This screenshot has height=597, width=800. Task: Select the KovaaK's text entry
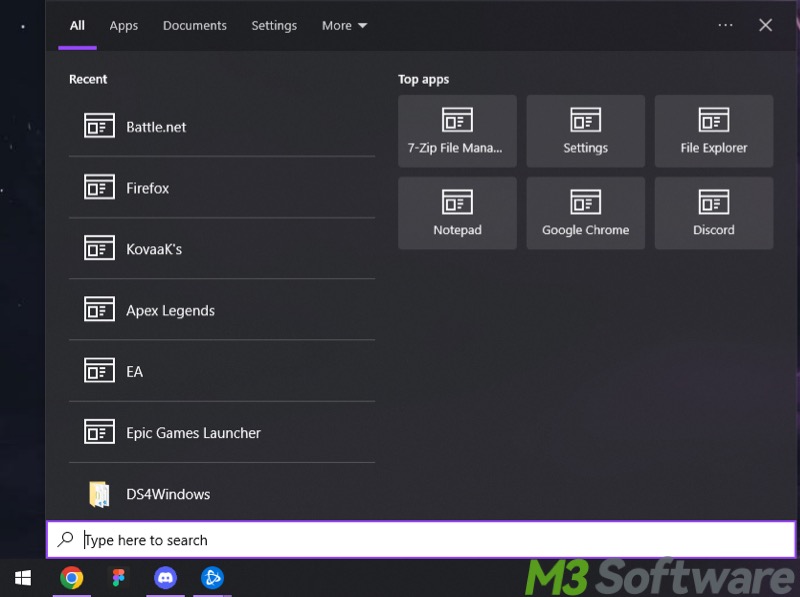(154, 249)
